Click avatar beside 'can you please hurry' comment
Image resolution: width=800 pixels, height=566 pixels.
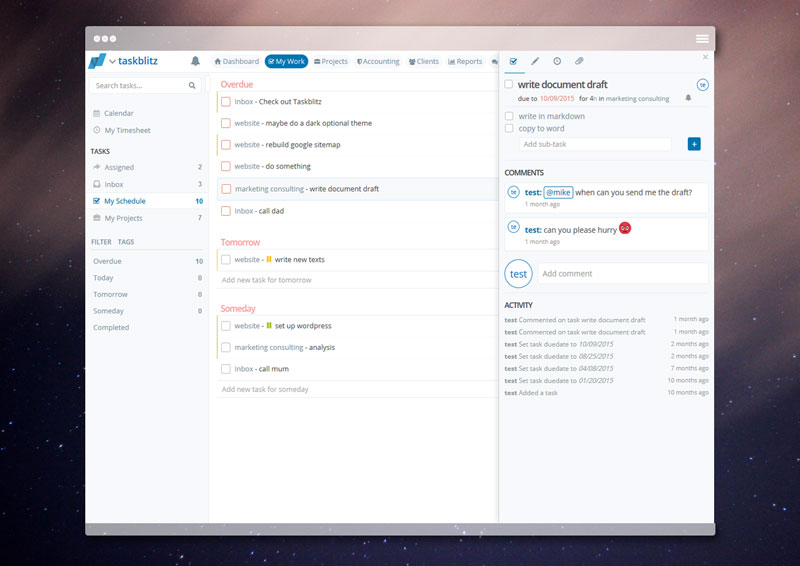[513, 227]
